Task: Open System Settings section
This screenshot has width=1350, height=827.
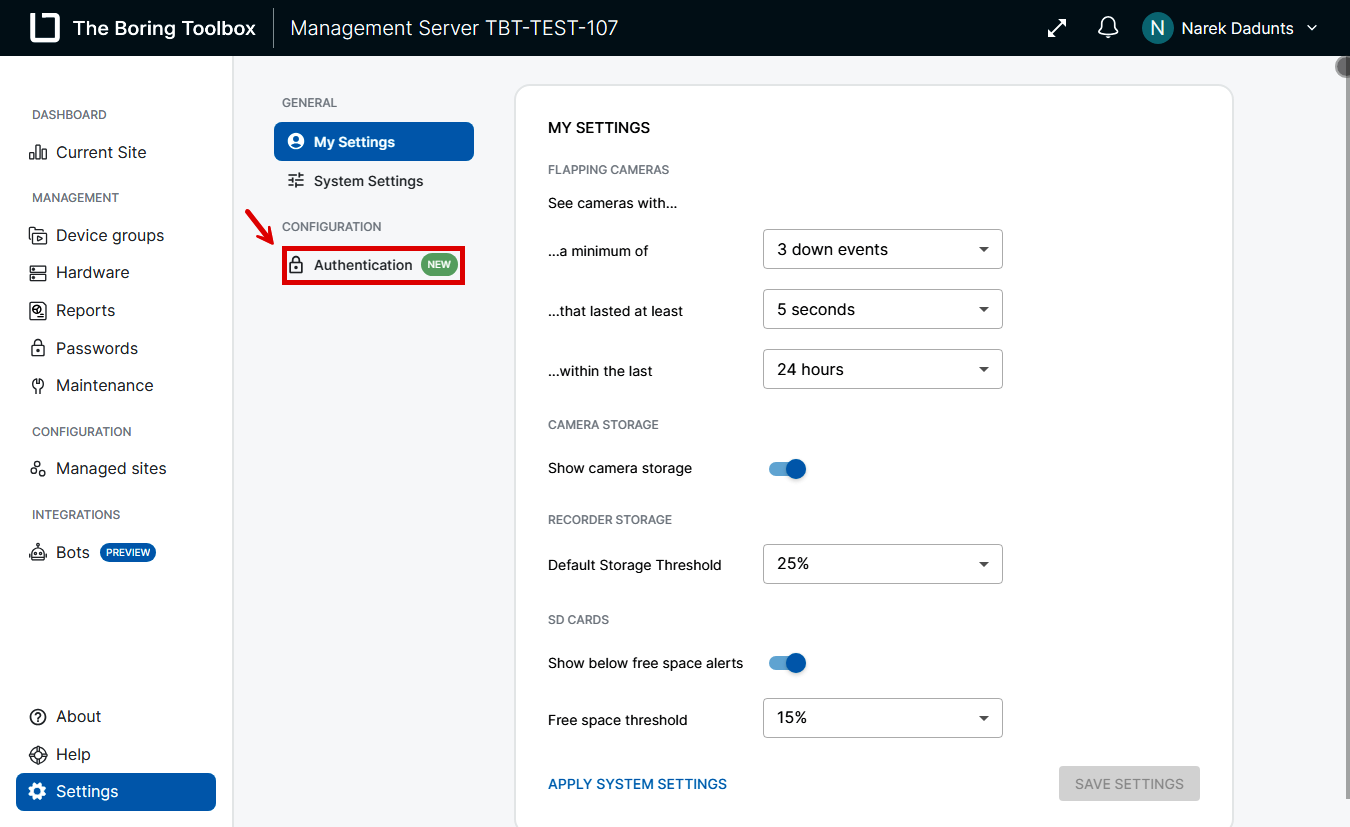Action: coord(368,181)
